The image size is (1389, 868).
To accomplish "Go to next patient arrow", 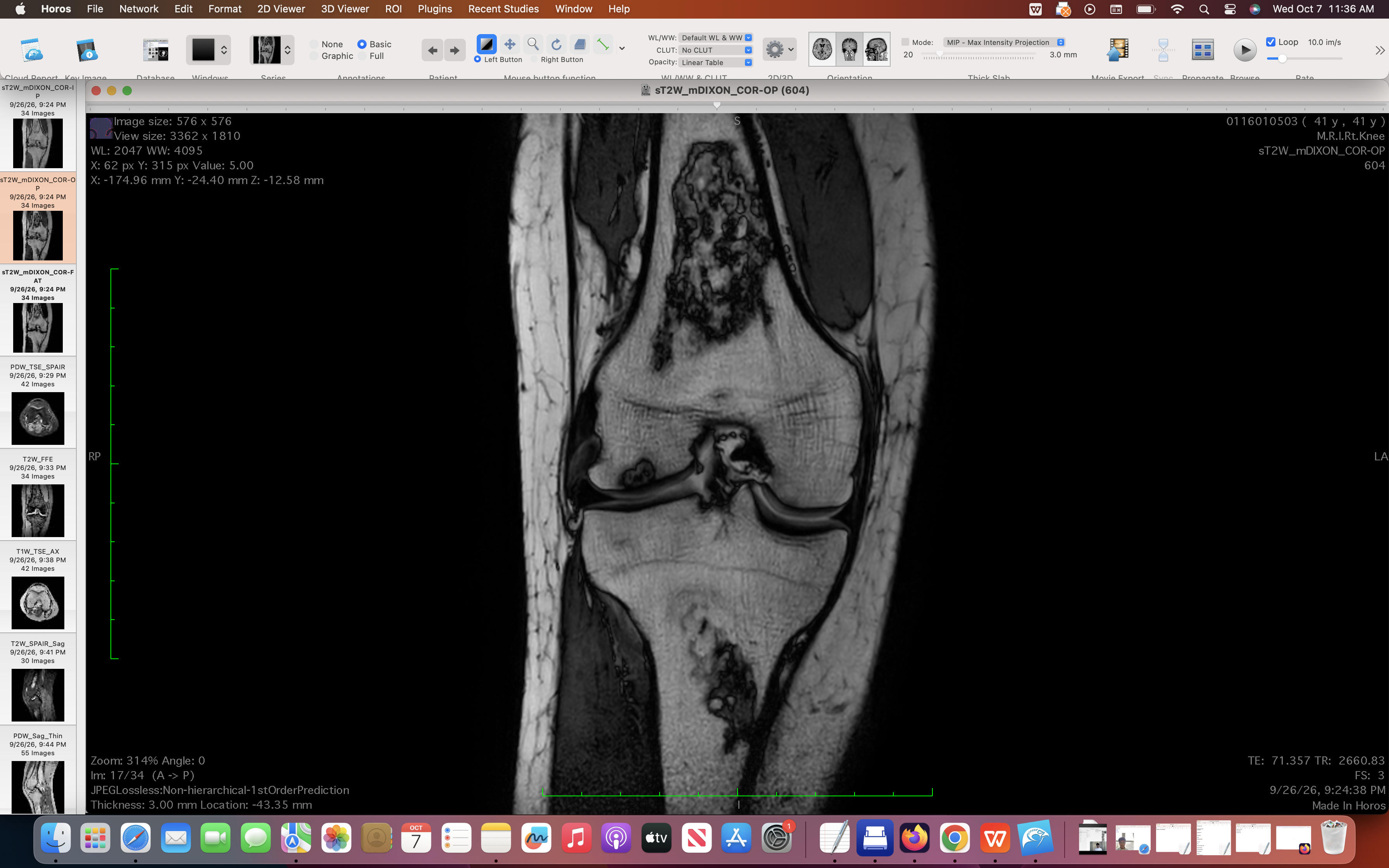I will [x=455, y=50].
